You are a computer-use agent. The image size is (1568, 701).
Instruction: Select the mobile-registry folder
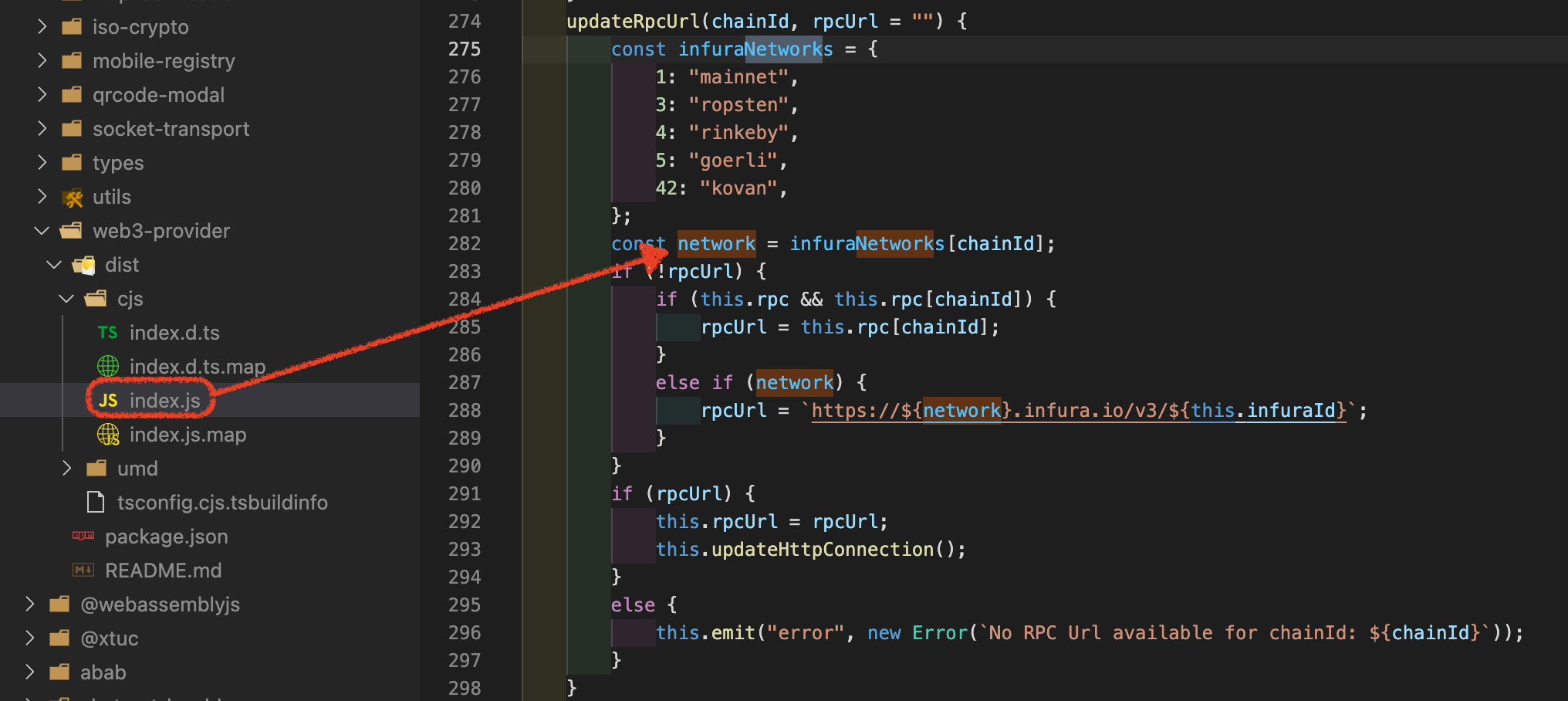pyautogui.click(x=164, y=61)
